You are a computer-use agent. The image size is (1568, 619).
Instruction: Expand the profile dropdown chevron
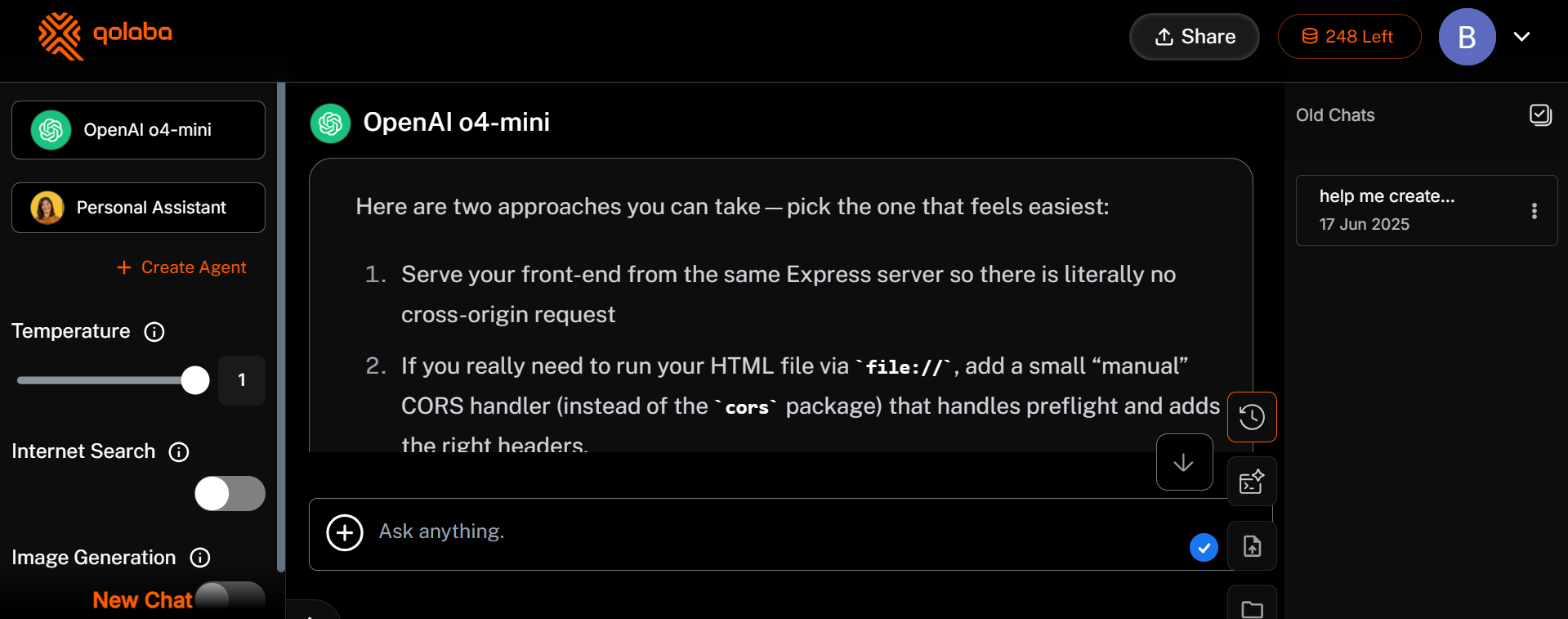coord(1521,37)
